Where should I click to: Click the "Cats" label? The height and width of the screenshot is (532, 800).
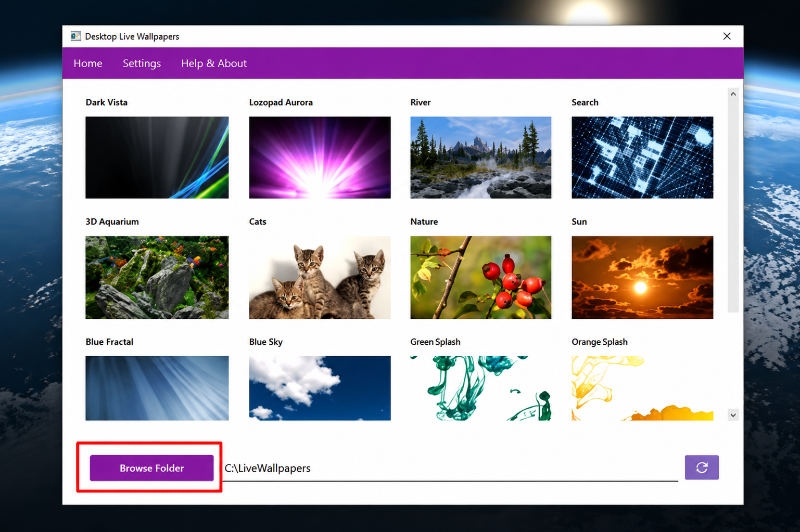(x=258, y=221)
